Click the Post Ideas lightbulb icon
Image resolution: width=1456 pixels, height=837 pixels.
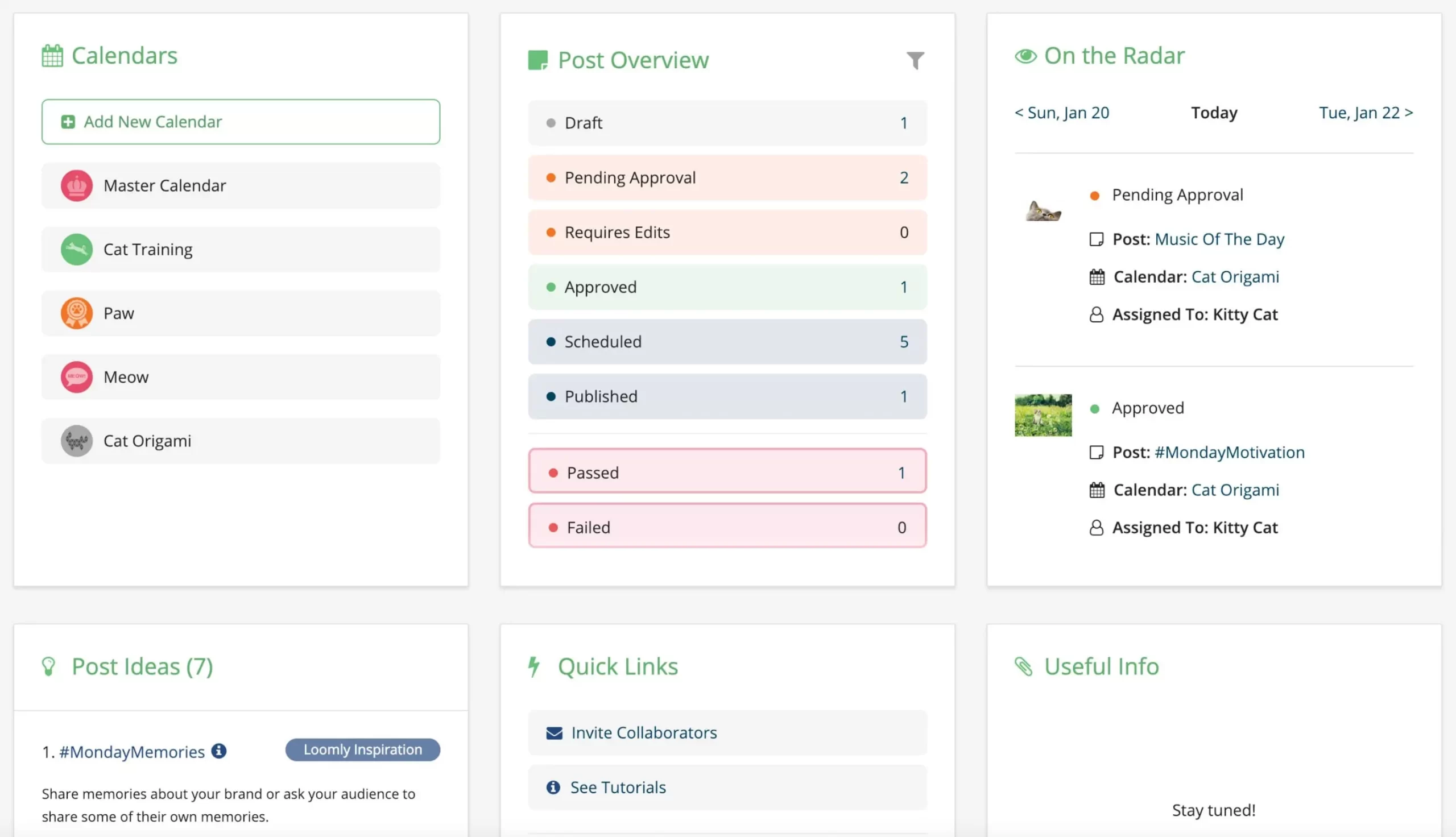tap(49, 665)
